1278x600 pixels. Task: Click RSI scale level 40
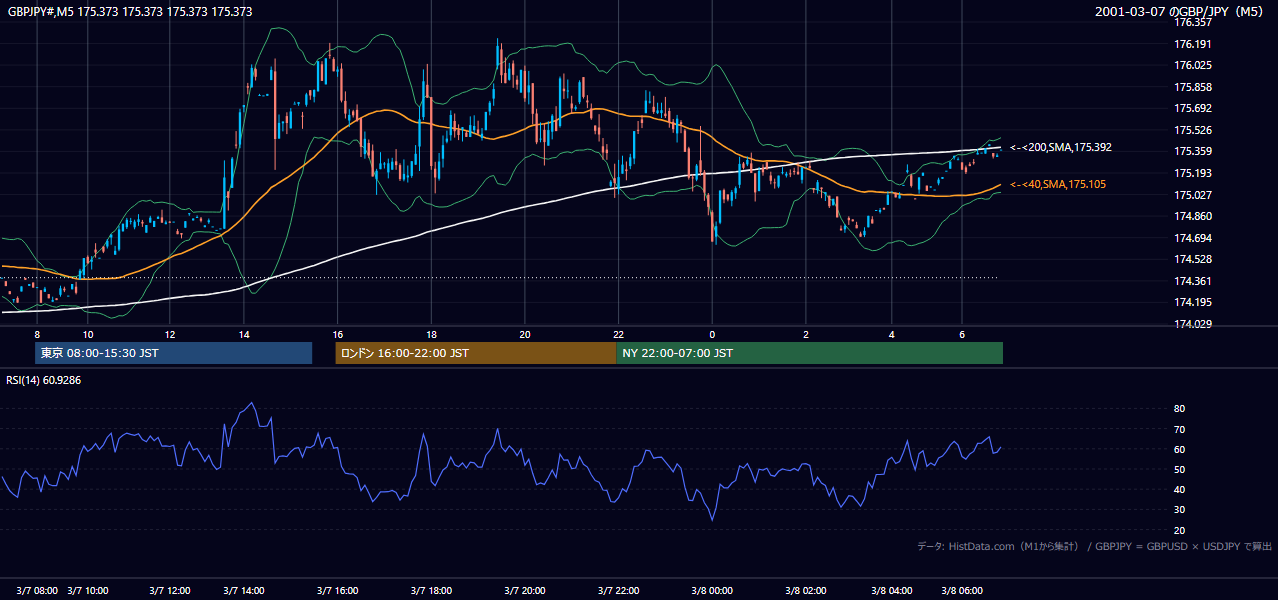point(1179,489)
